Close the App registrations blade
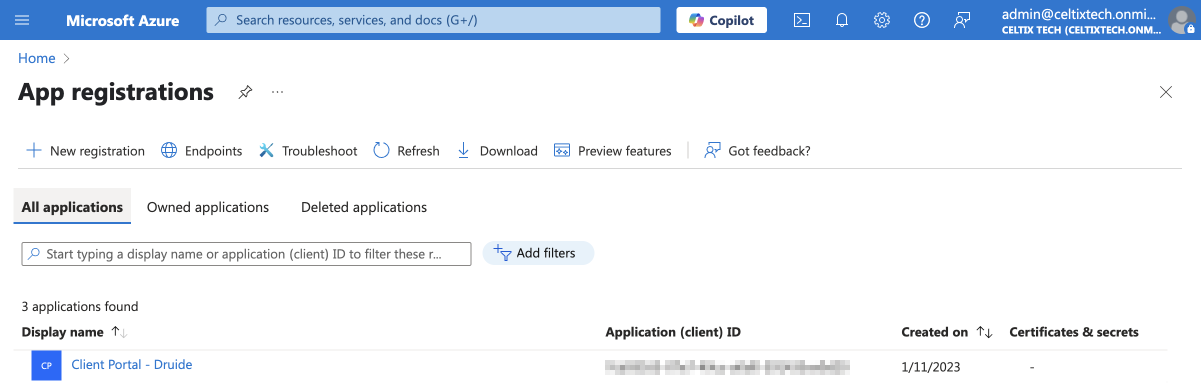The height and width of the screenshot is (384, 1201). pos(1166,92)
